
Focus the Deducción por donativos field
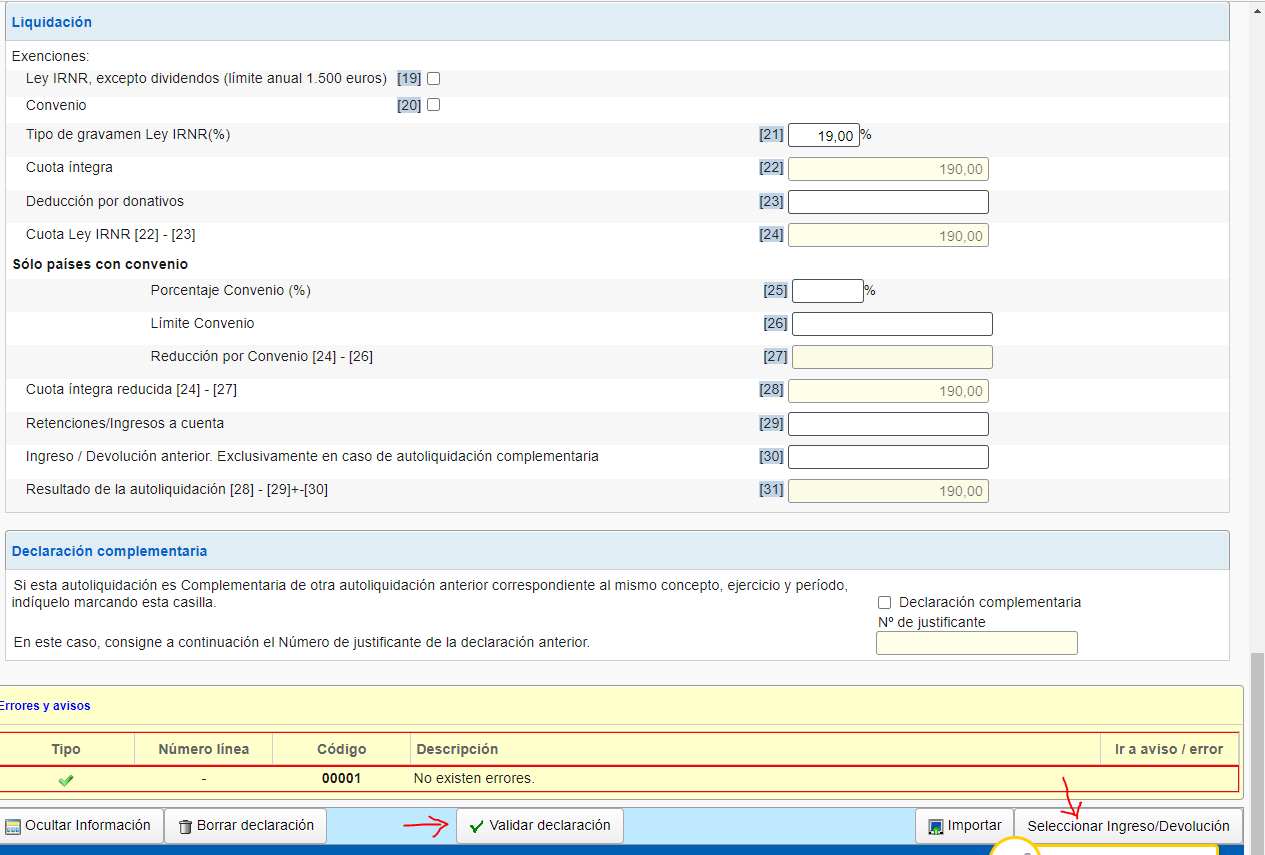(888, 202)
